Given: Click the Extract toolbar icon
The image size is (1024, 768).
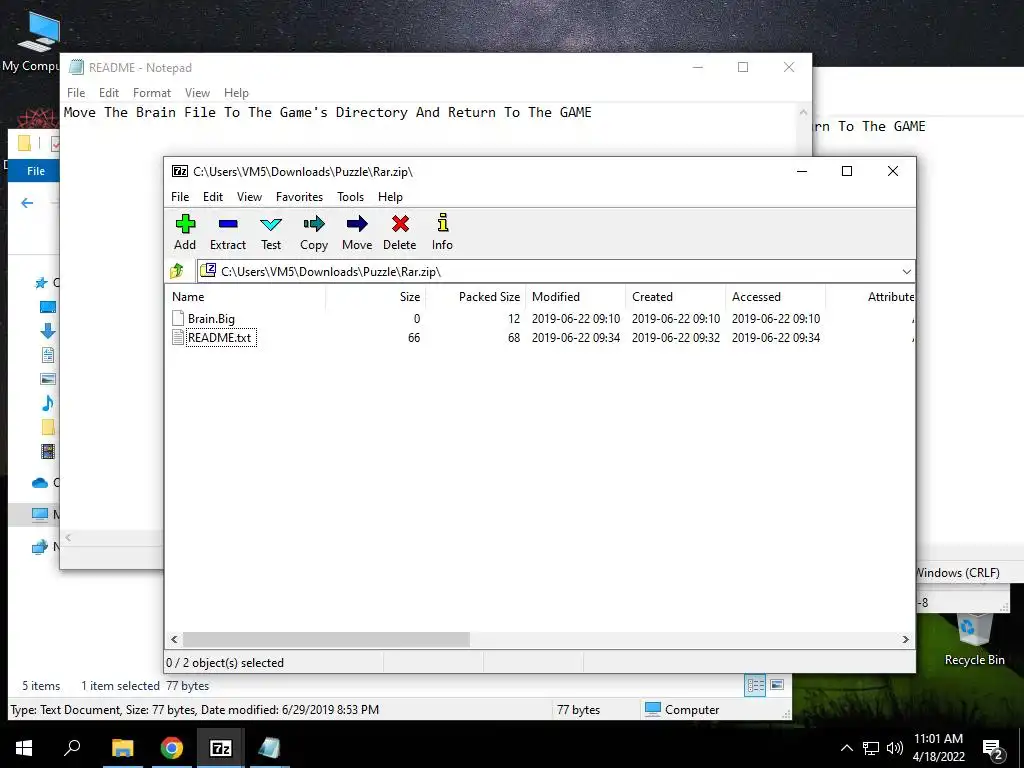Looking at the screenshot, I should 228,224.
